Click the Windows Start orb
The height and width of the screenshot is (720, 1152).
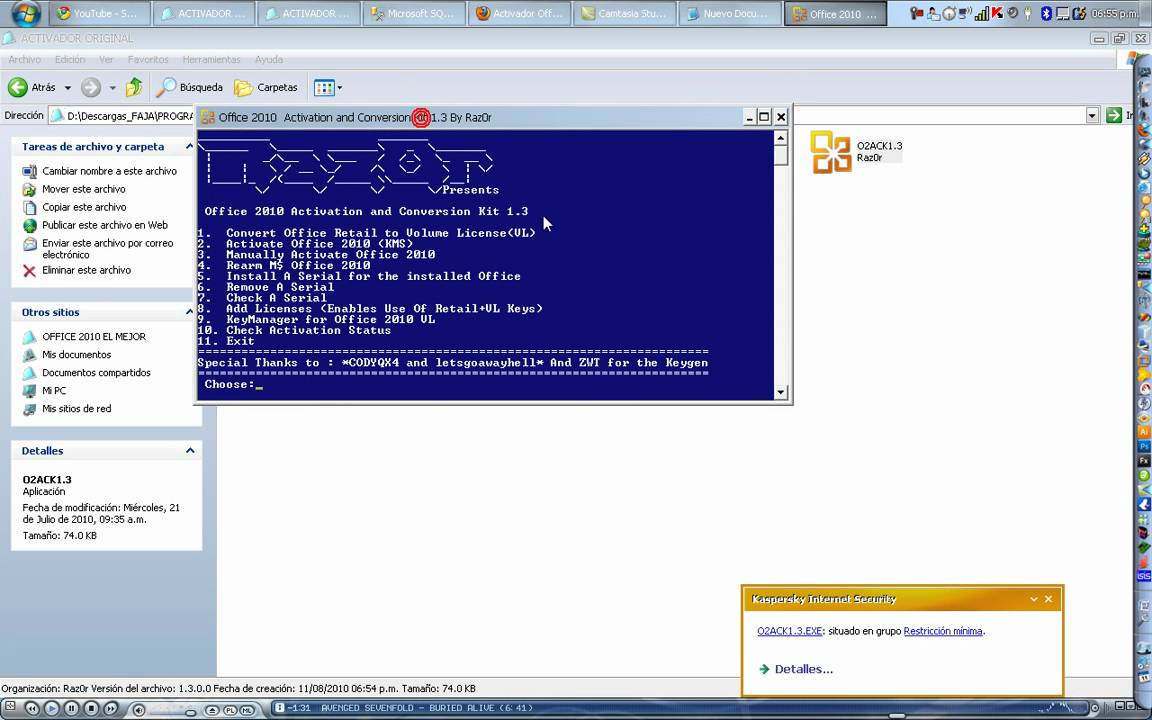pyautogui.click(x=24, y=12)
